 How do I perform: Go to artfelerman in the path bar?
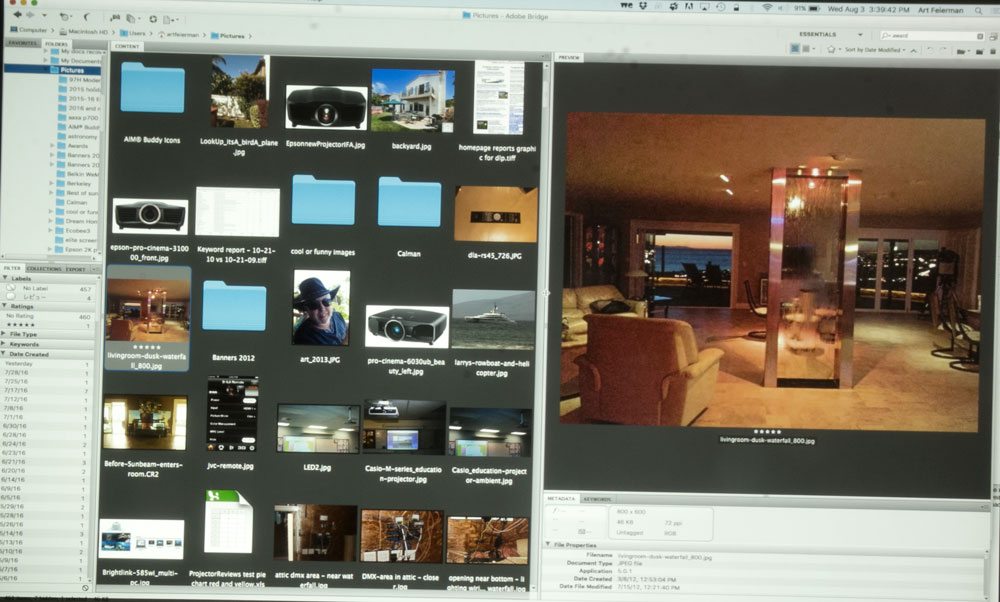coord(179,34)
